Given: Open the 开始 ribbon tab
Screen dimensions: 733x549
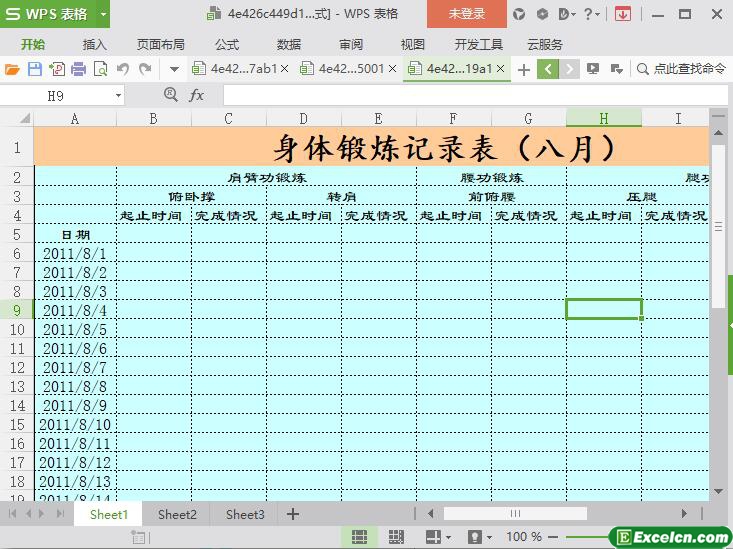Looking at the screenshot, I should 33,44.
